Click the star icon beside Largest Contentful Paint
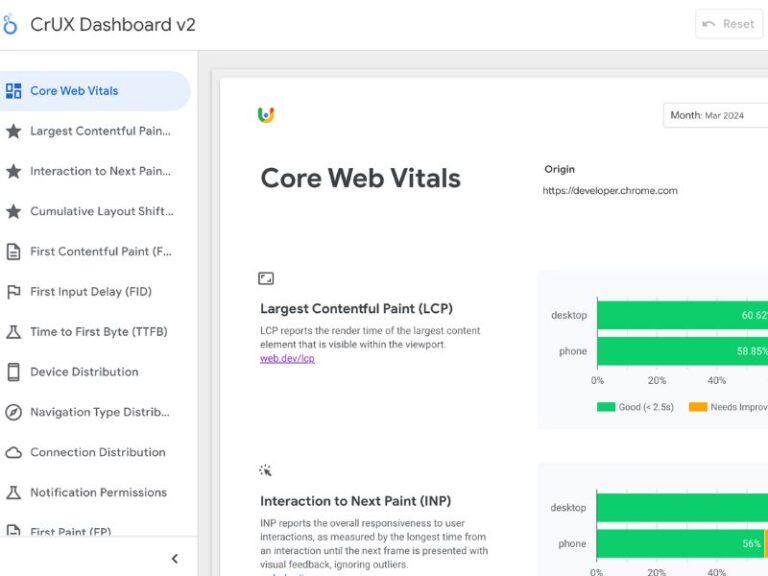The height and width of the screenshot is (576, 768). tap(14, 131)
